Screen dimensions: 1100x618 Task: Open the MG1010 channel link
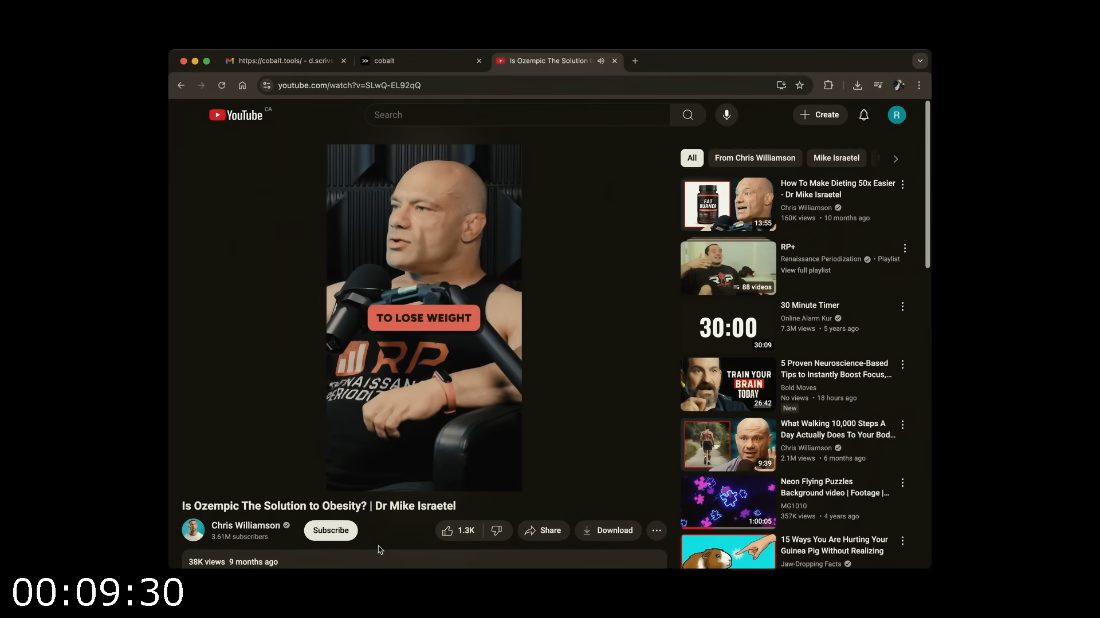(x=793, y=506)
